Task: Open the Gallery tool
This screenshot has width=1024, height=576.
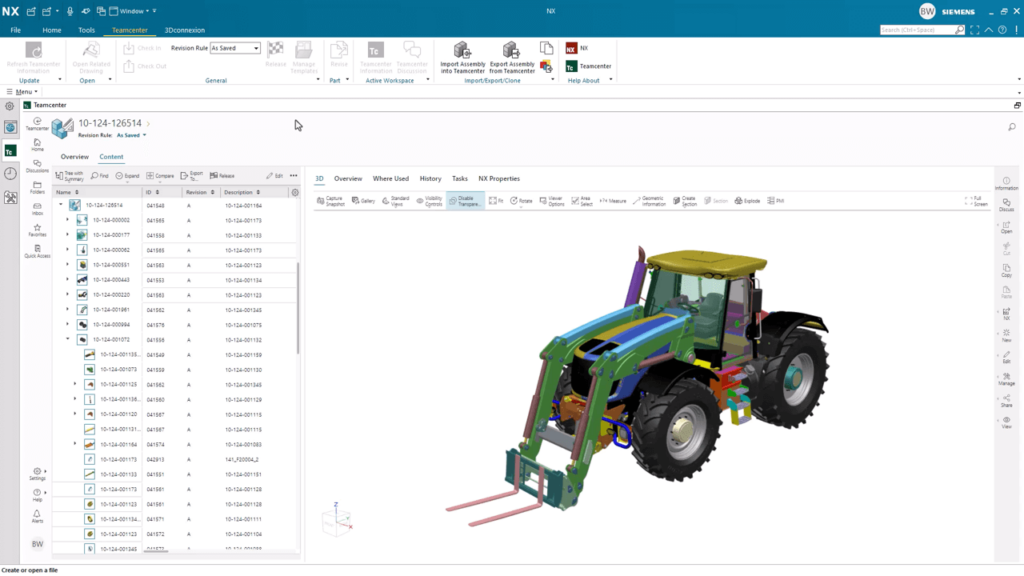Action: point(362,200)
